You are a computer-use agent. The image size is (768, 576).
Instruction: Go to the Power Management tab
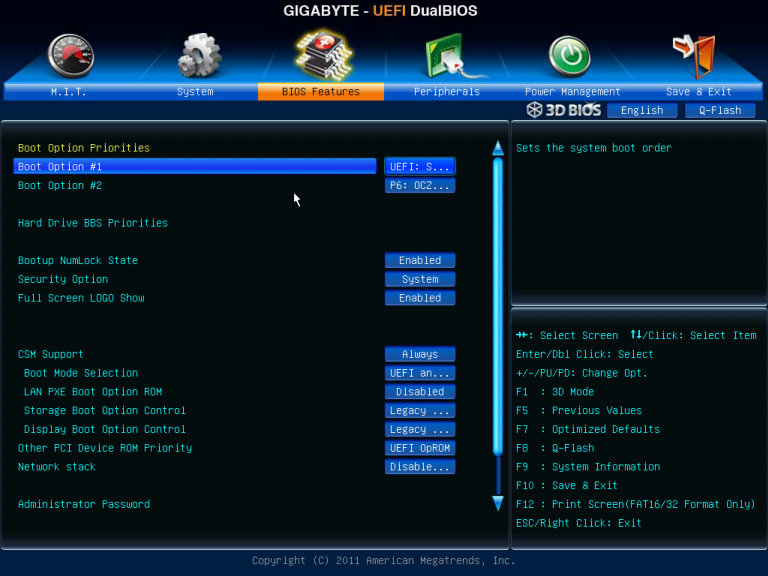573,92
